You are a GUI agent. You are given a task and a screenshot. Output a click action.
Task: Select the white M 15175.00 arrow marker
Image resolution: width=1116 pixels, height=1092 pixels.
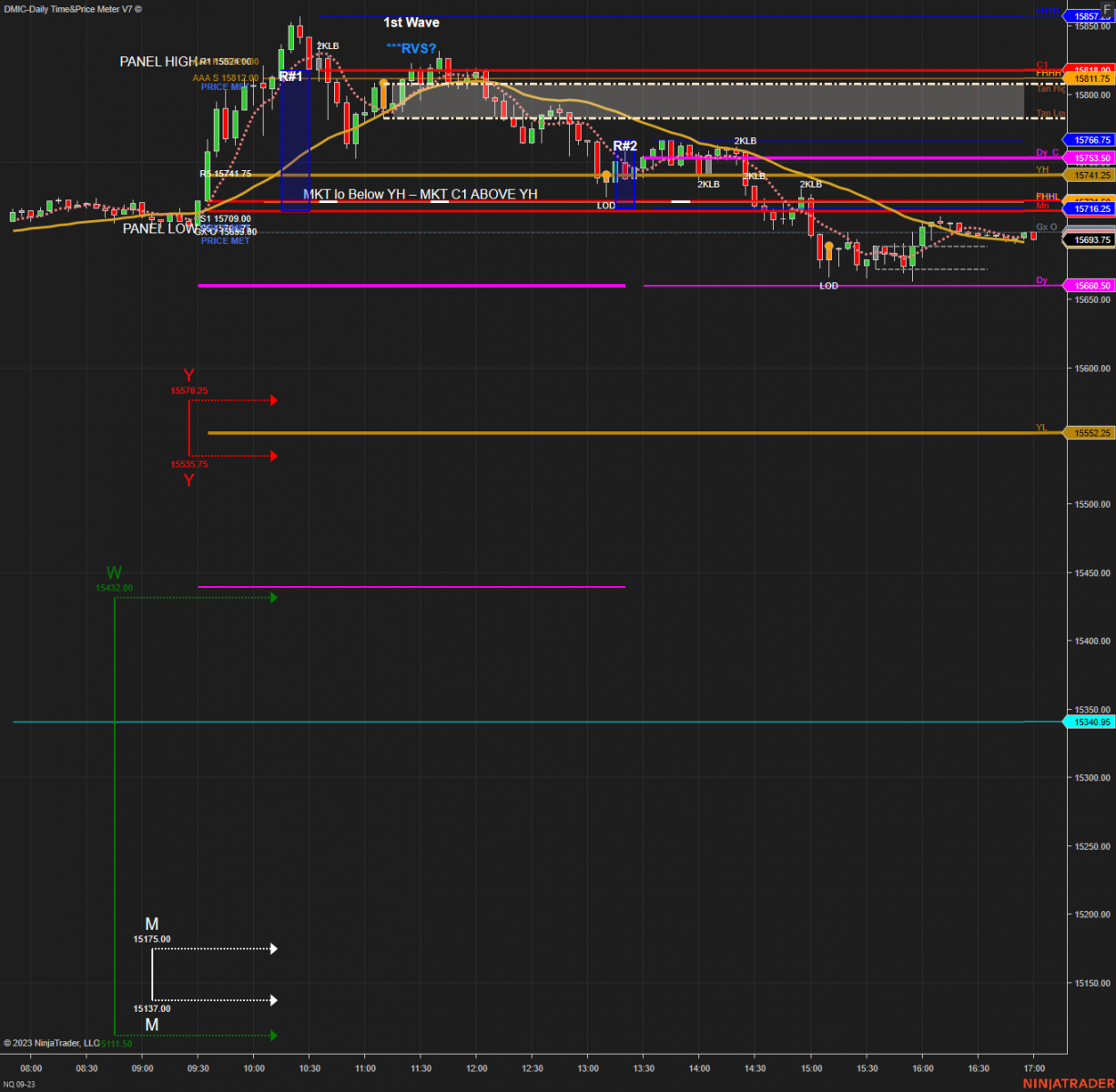214,948
